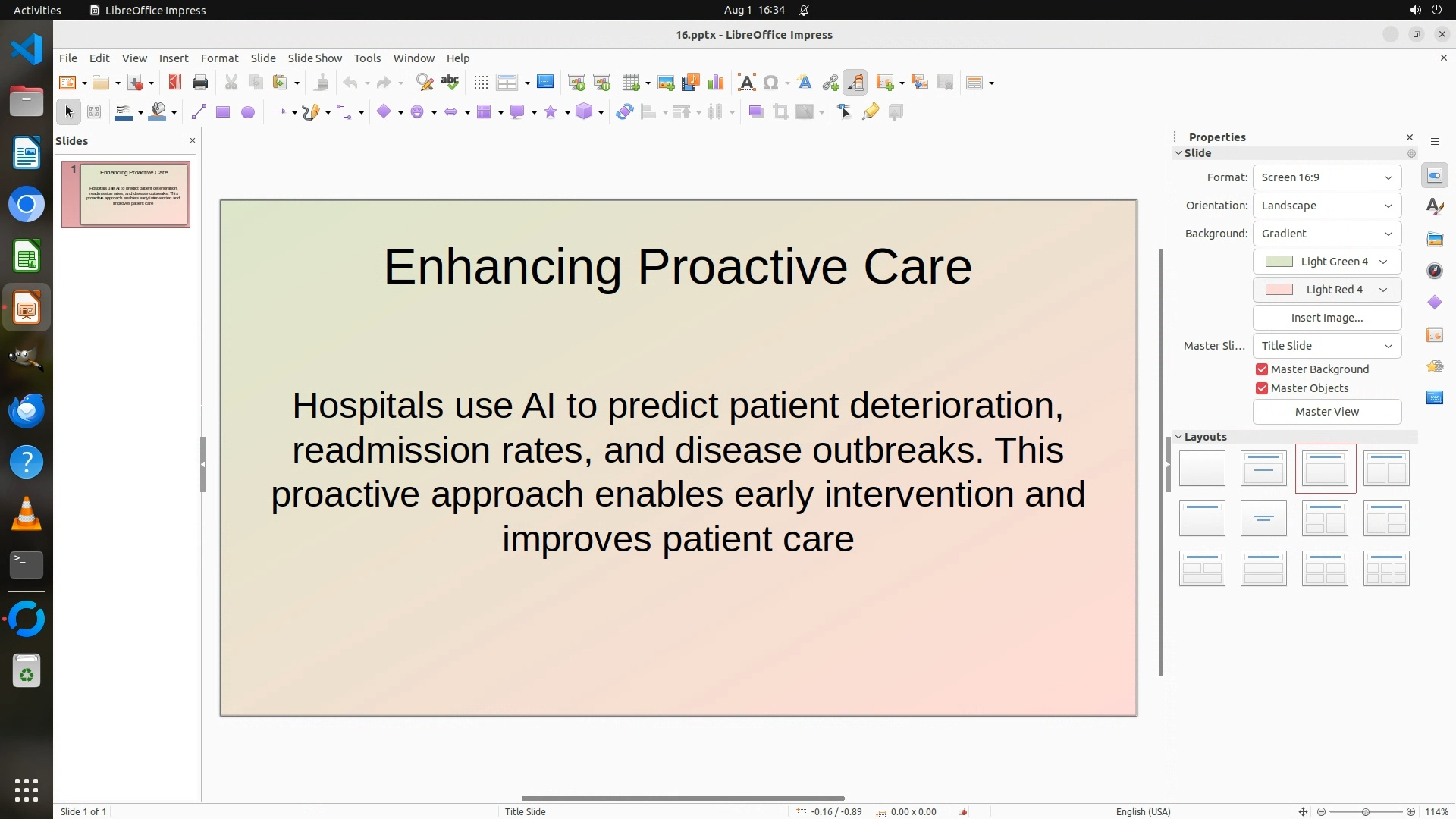The image size is (1456, 819).
Task: Click the Insert Image toolbar icon
Action: pyautogui.click(x=666, y=83)
